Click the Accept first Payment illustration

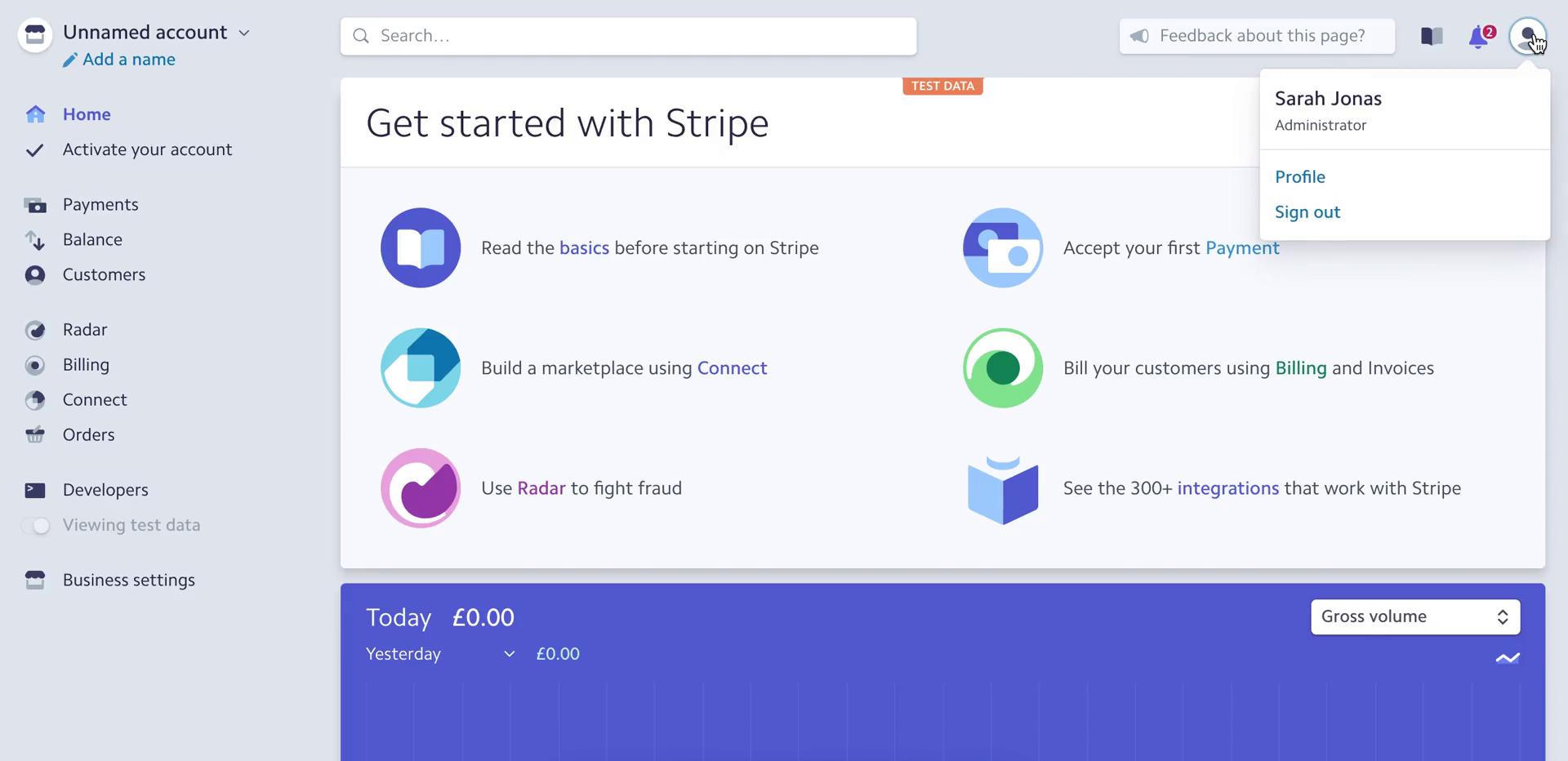click(1003, 248)
